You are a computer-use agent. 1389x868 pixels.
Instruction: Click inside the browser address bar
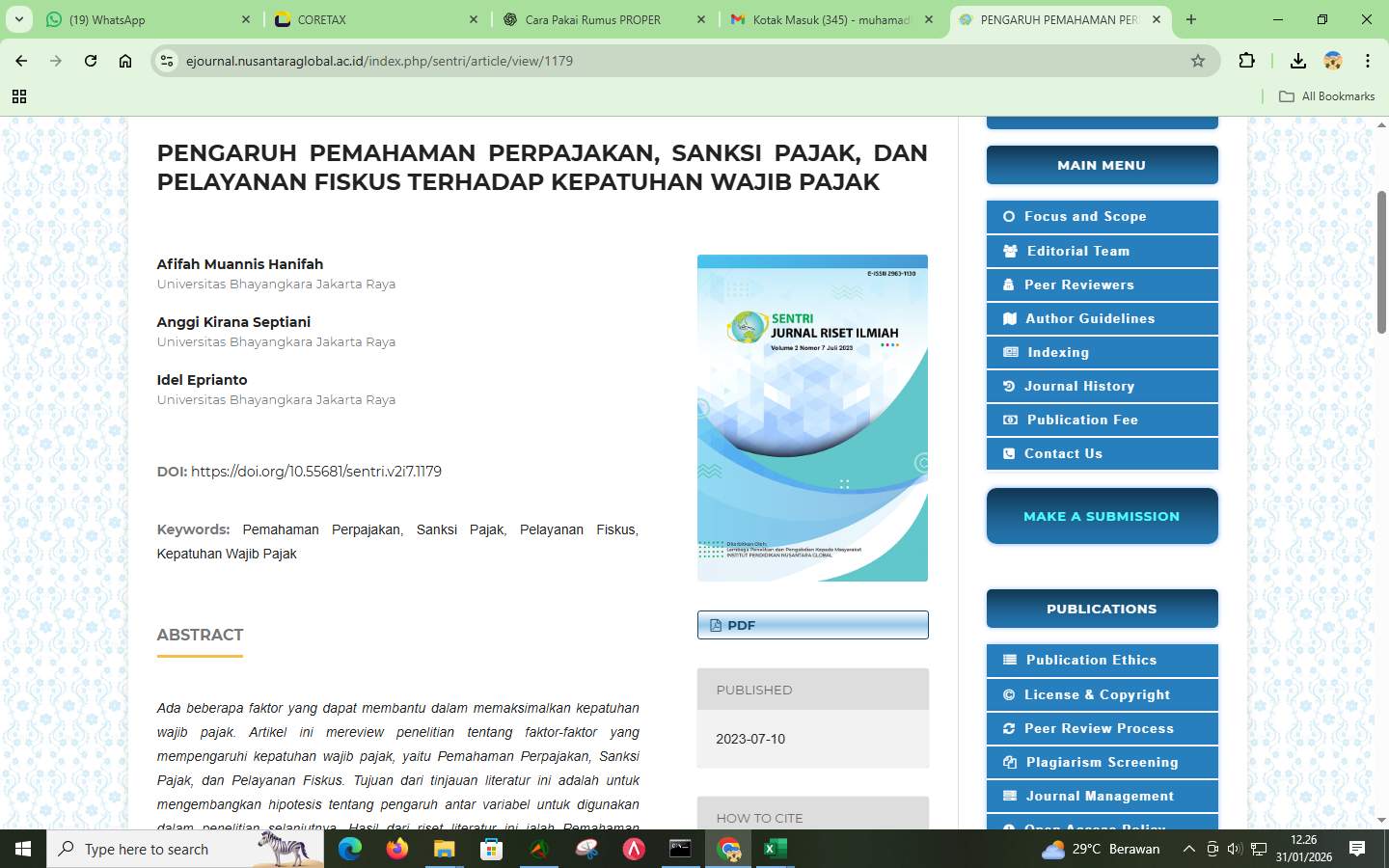pyautogui.click(x=579, y=61)
